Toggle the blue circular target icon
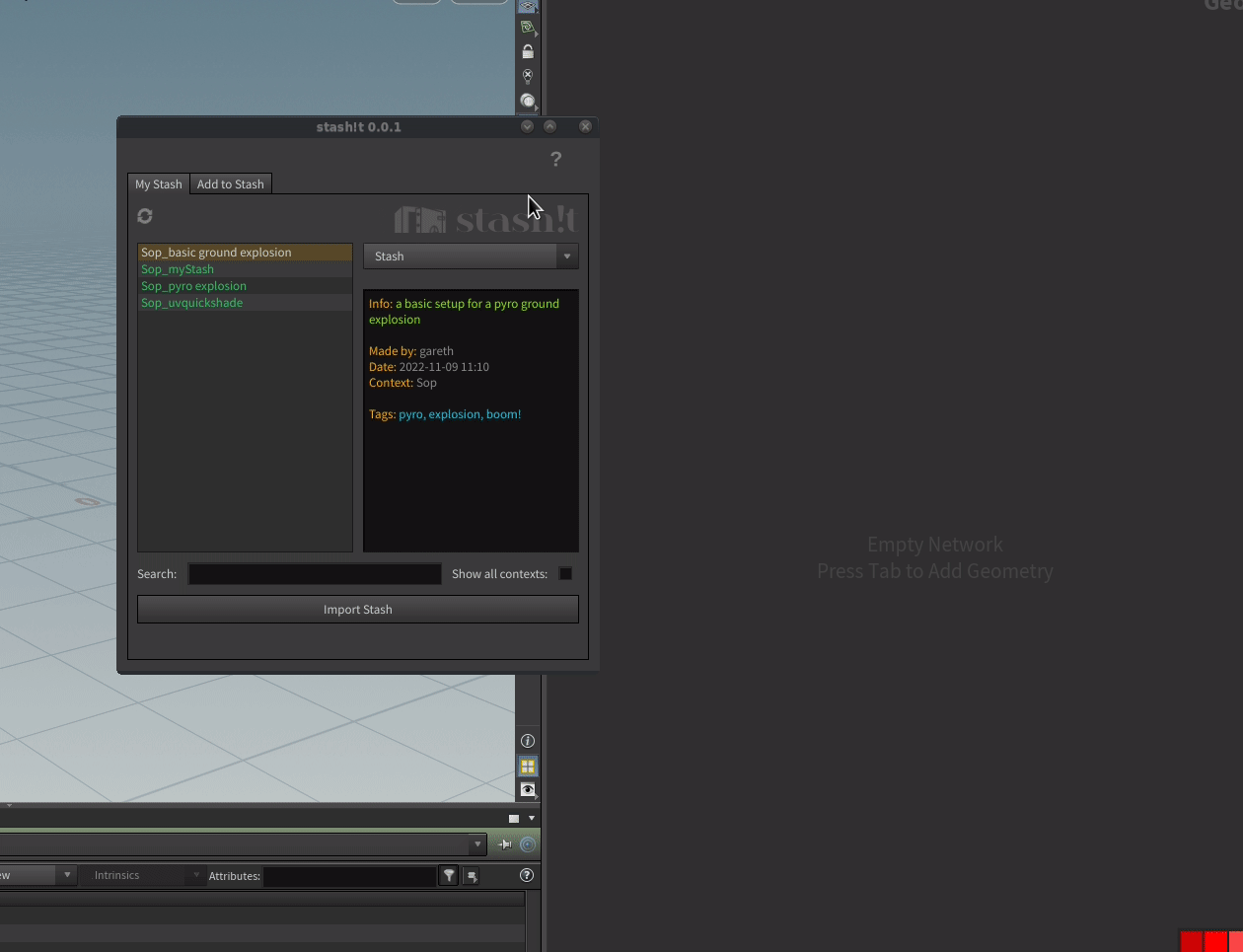Viewport: 1243px width, 952px height. [x=528, y=844]
